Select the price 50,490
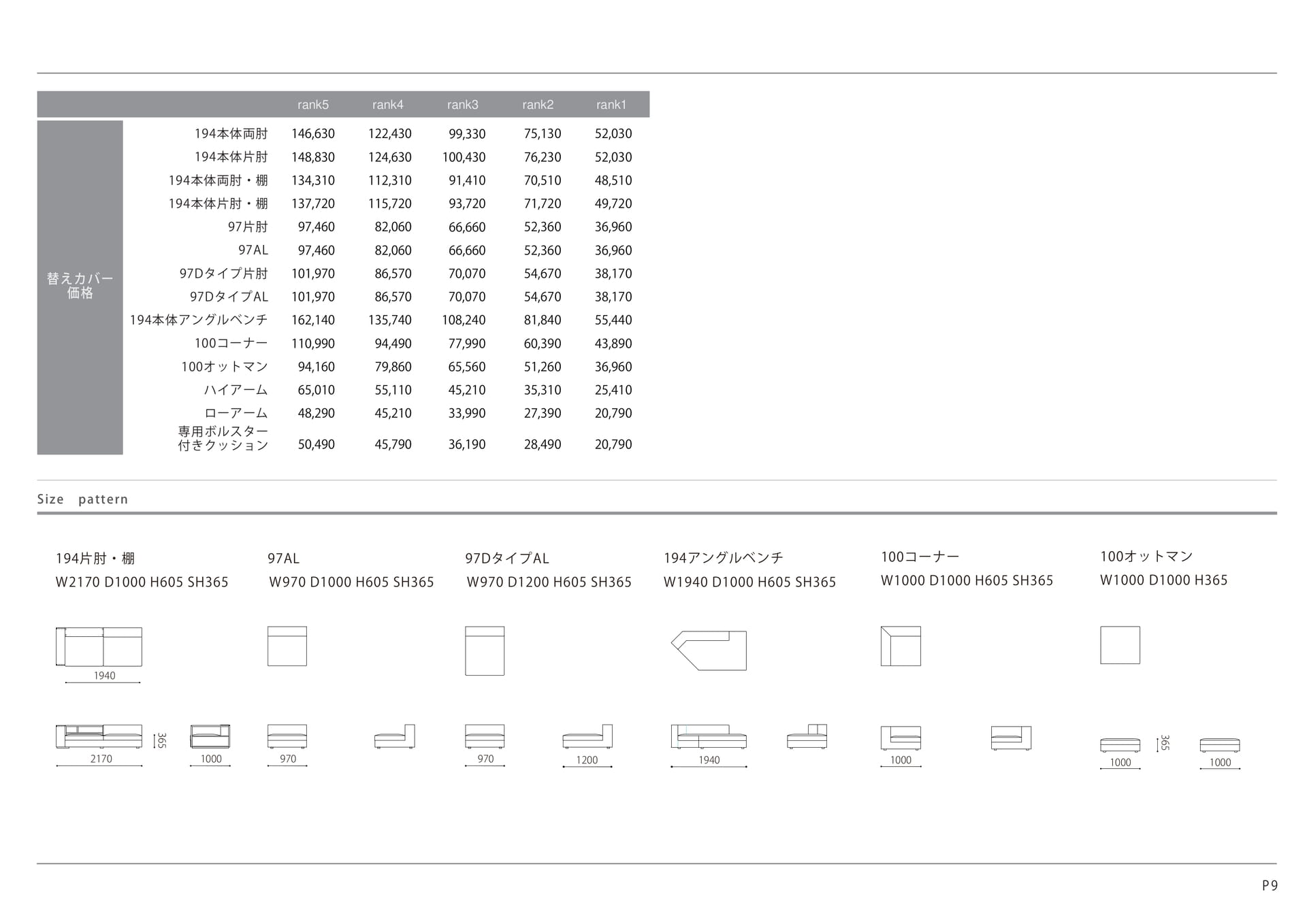This screenshot has height=924, width=1307. tap(316, 444)
